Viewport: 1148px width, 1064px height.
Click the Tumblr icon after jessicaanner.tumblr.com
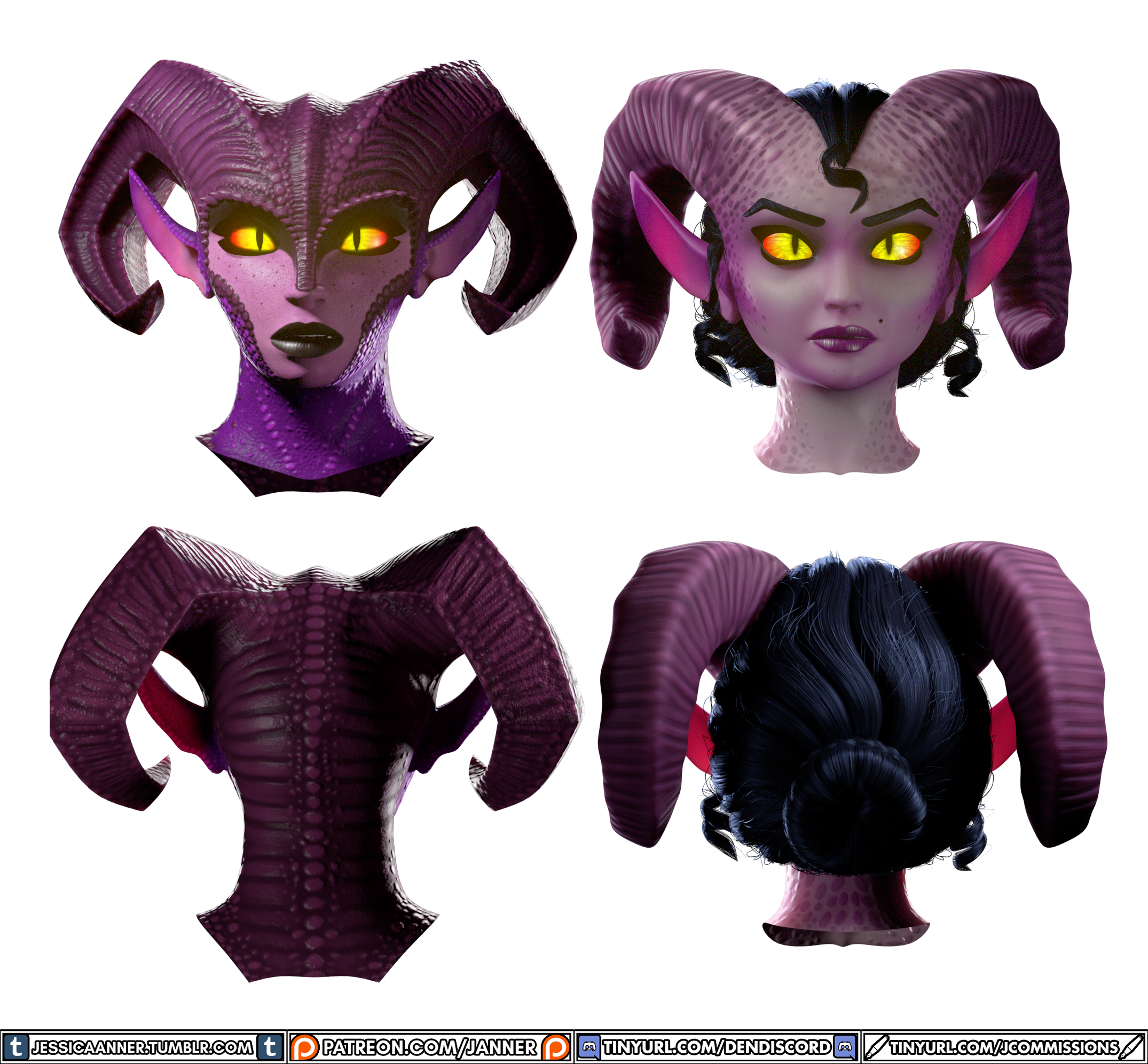(270, 1047)
